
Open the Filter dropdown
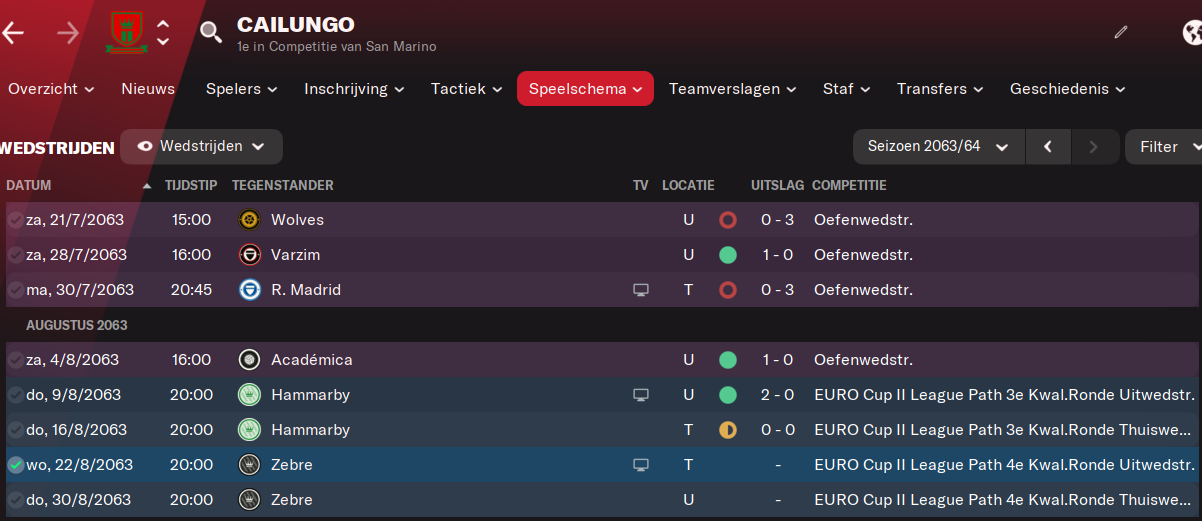1165,146
